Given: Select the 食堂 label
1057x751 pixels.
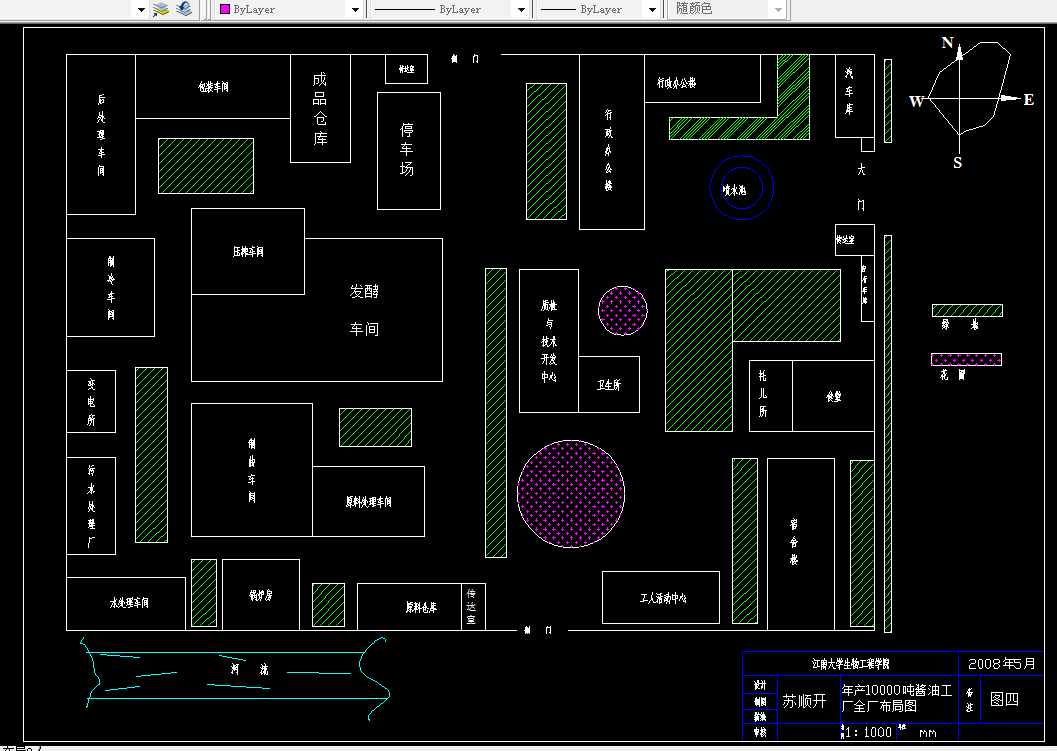Looking at the screenshot, I should [834, 396].
